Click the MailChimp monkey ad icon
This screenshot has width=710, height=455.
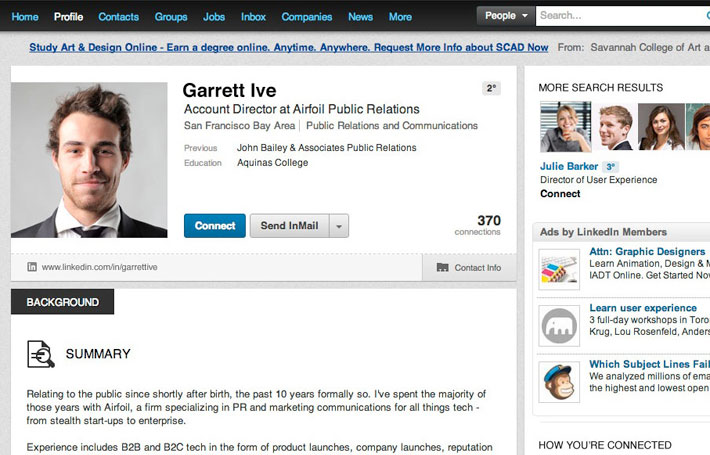pyautogui.click(x=559, y=382)
